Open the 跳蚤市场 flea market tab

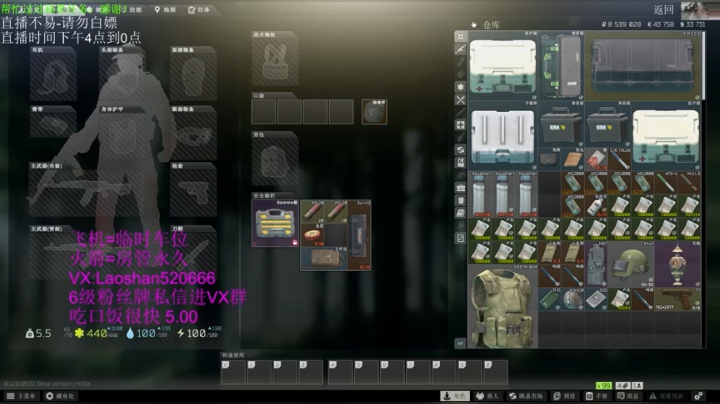click(x=526, y=396)
